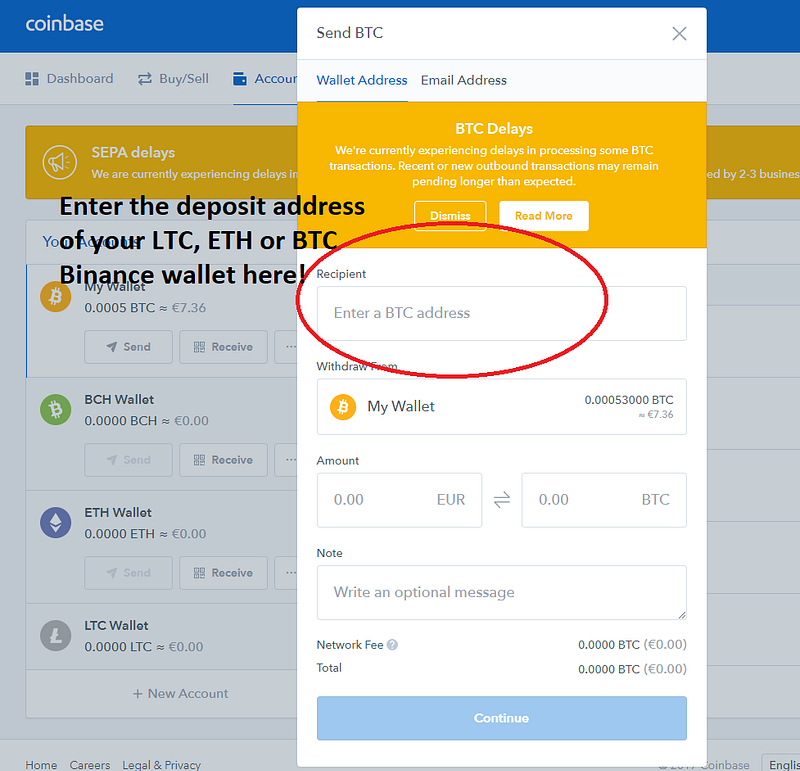Click the optional message note field
The width and height of the screenshot is (800, 771).
(502, 592)
